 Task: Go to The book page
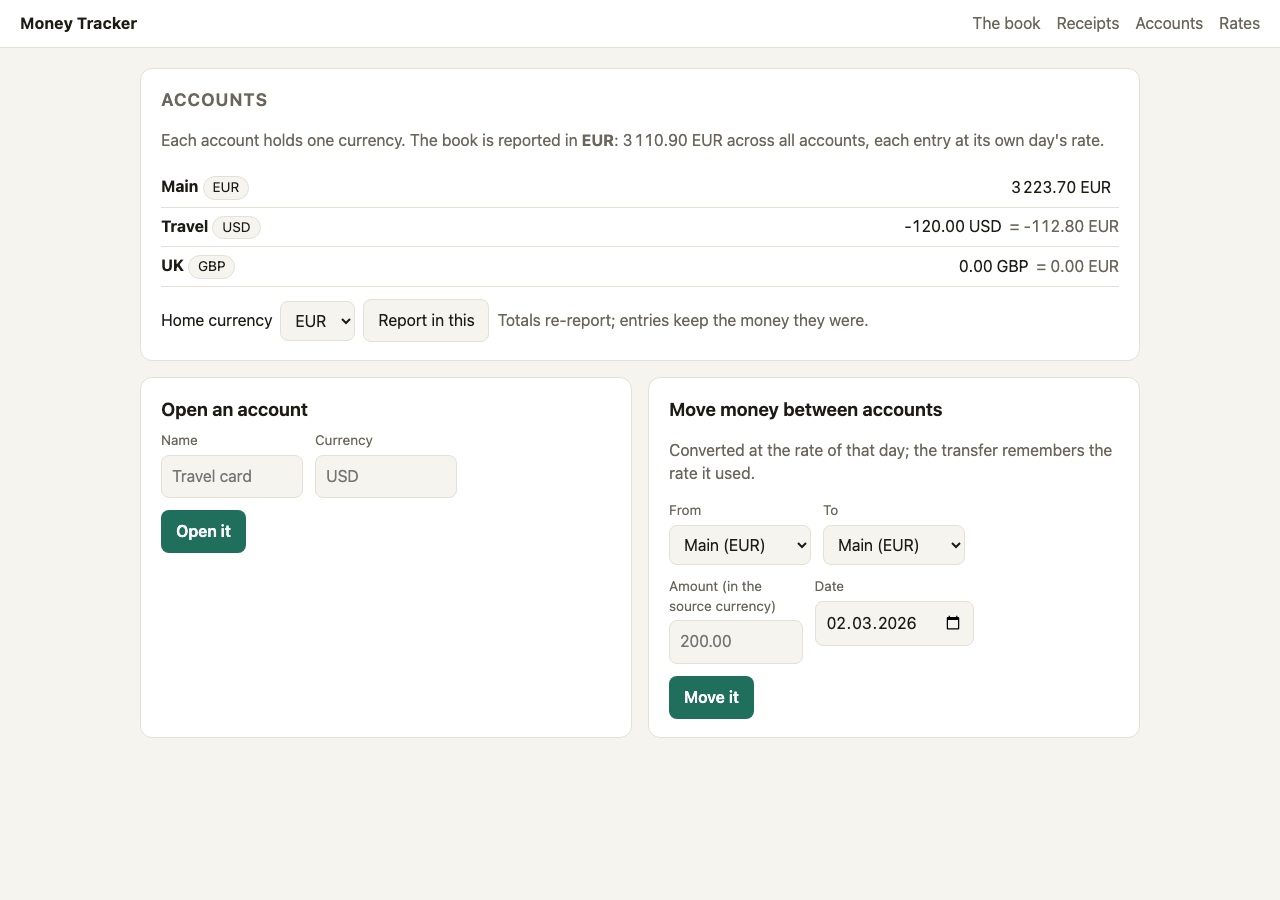1006,23
